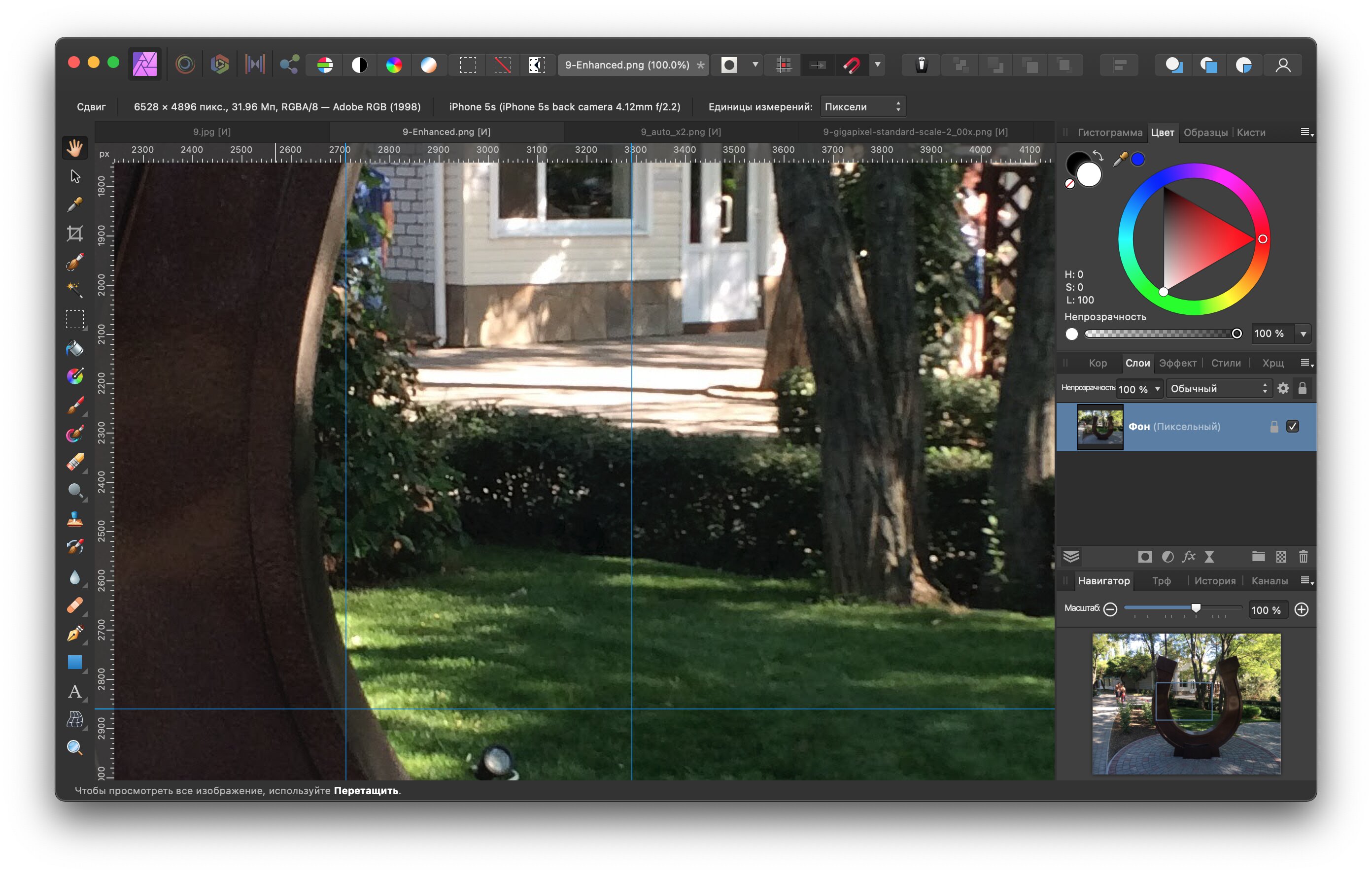
Task: Select the Gradient tool
Action: click(x=74, y=376)
